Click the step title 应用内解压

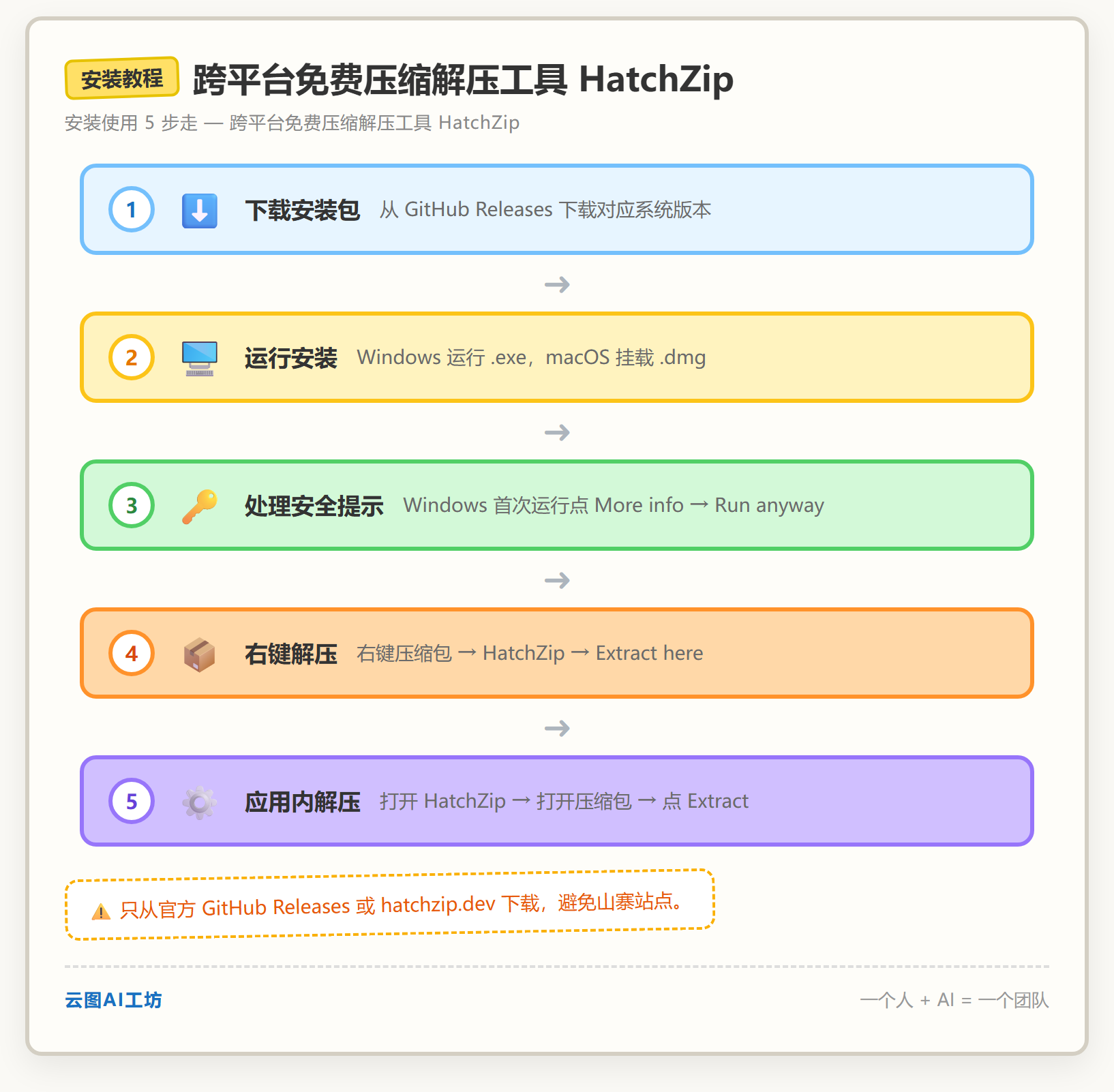click(x=302, y=802)
